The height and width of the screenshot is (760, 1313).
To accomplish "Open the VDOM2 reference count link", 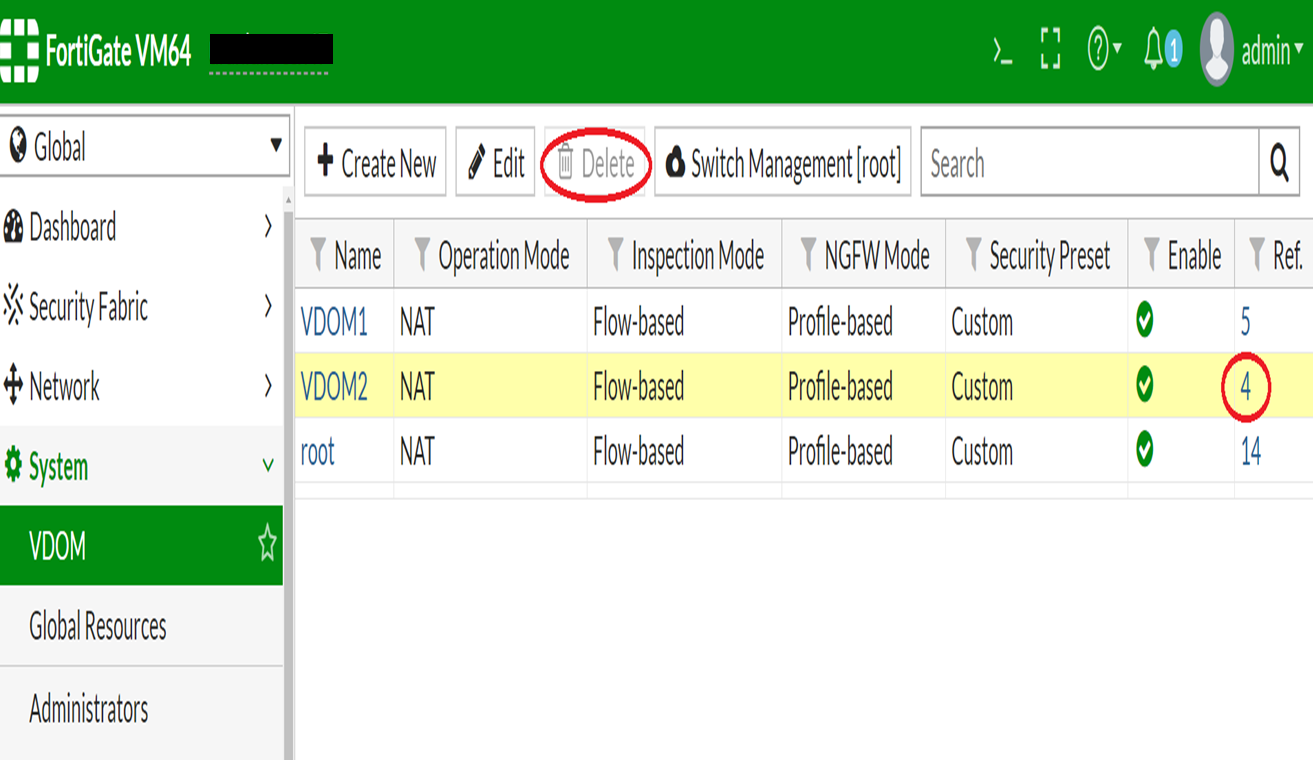I will click(x=1245, y=386).
